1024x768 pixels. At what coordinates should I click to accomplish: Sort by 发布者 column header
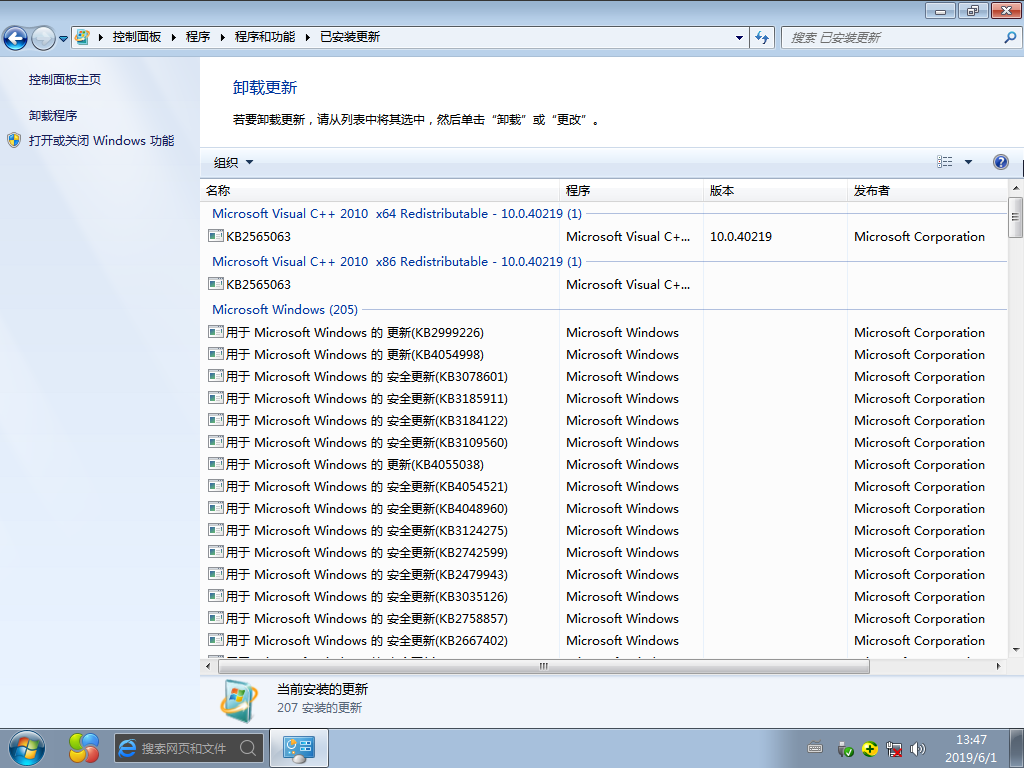coord(927,191)
